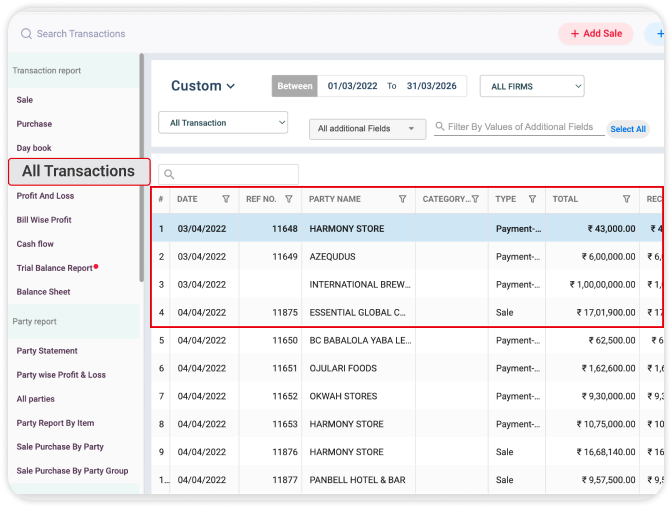Open the Balance Sheet report
The image size is (672, 508).
43,292
